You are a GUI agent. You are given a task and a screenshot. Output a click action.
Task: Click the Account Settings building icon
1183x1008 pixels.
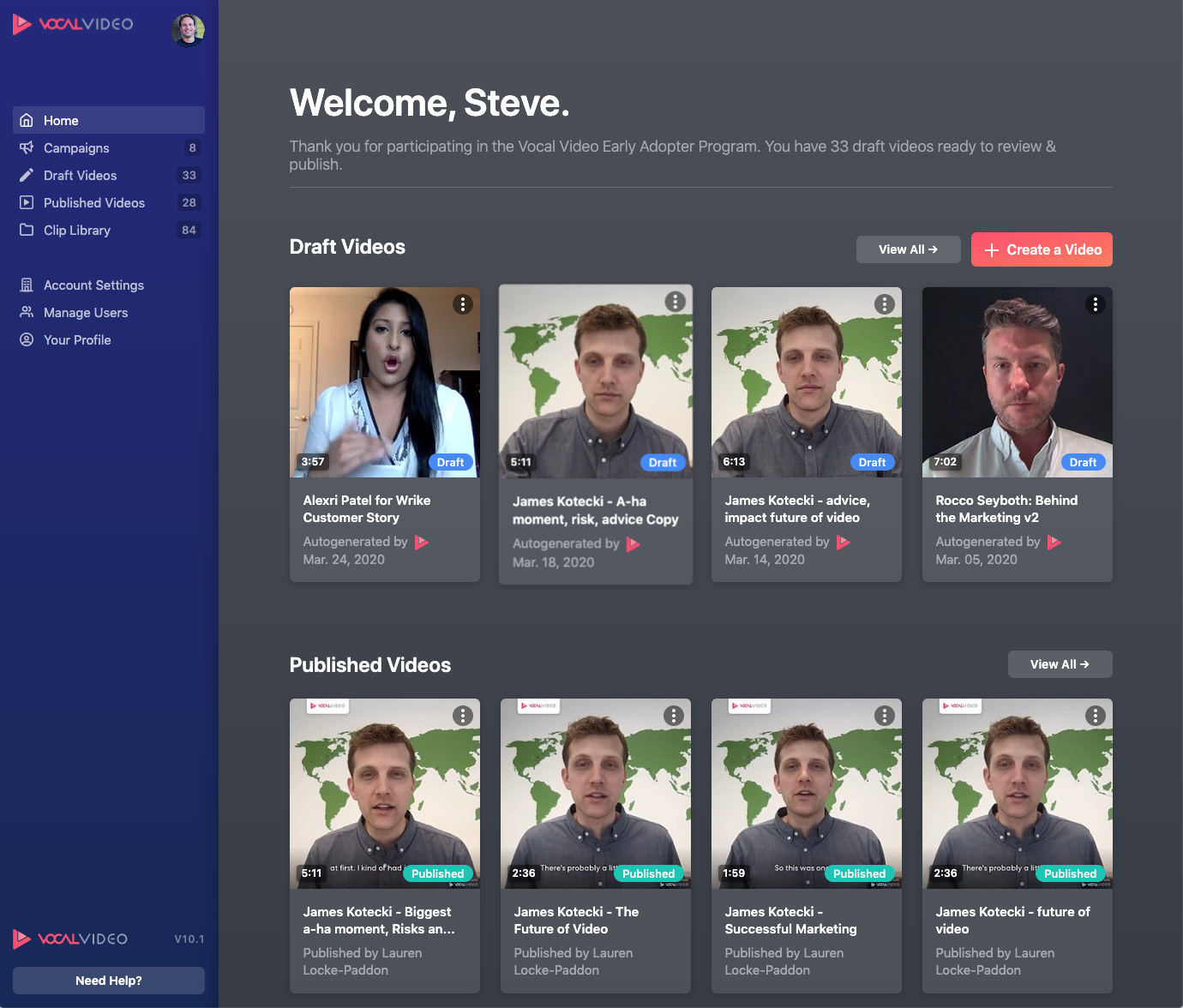27,285
